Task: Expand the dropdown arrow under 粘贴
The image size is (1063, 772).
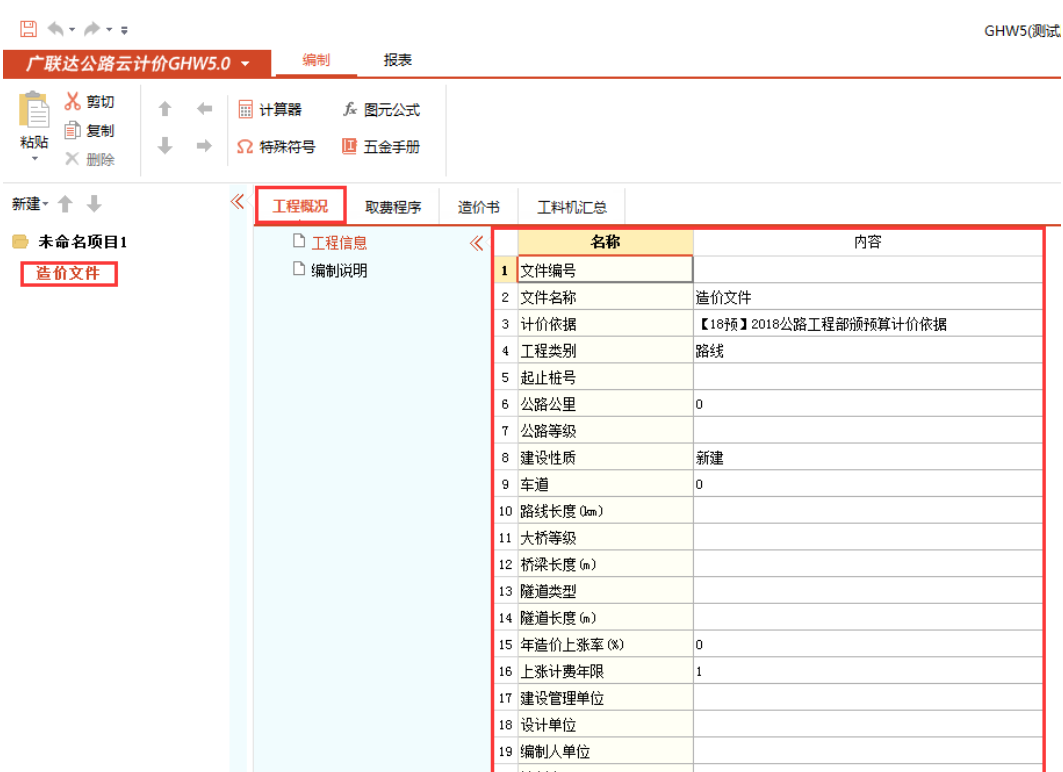Action: (x=34, y=159)
